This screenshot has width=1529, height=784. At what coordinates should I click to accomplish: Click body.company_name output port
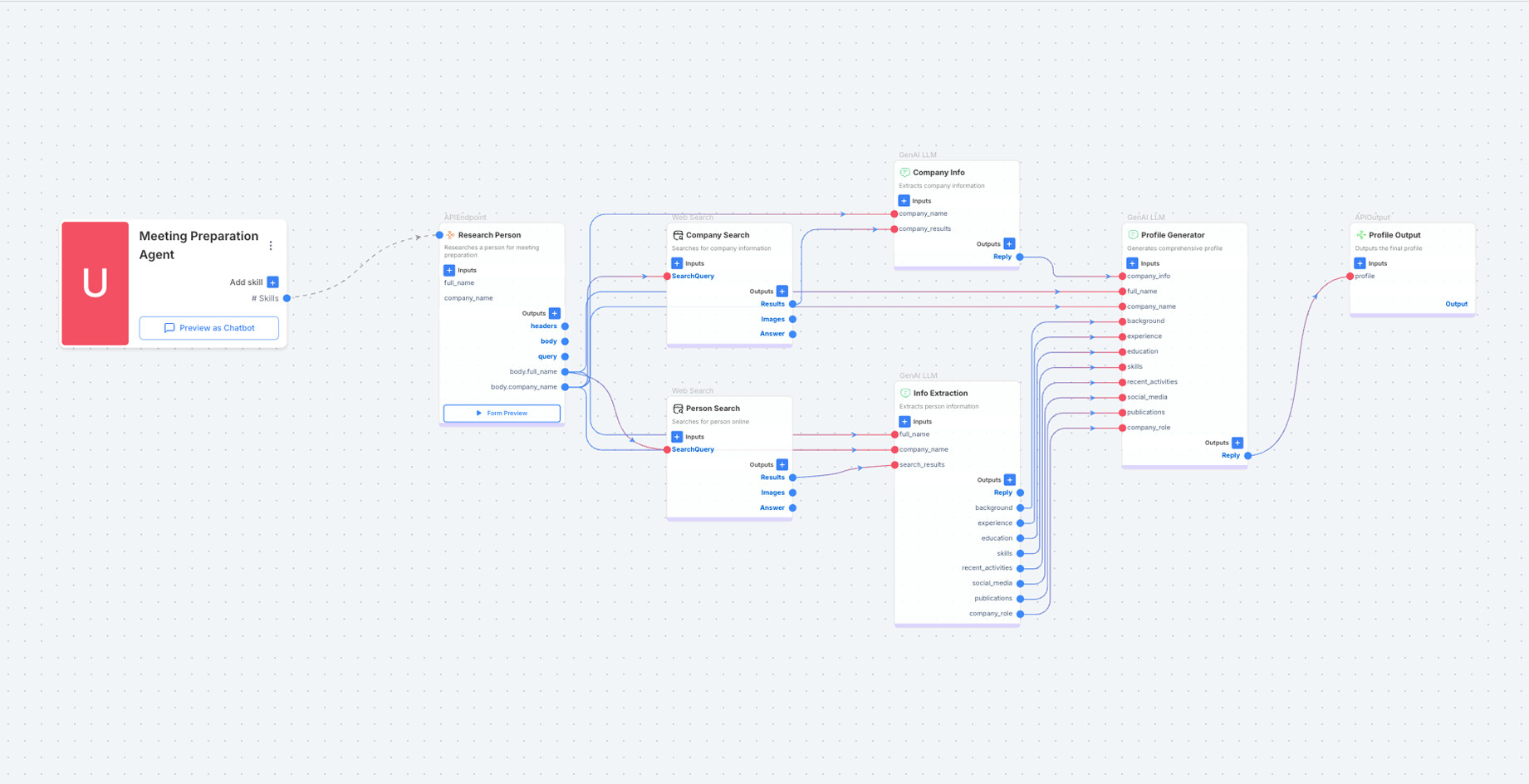click(565, 387)
